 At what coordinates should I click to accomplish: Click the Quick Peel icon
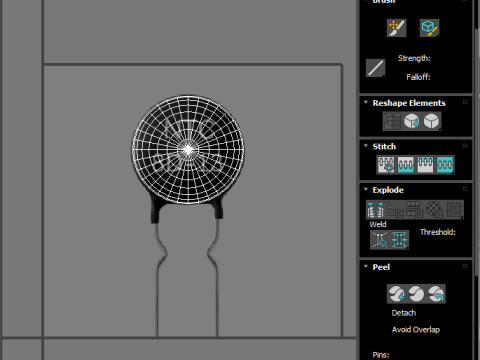coord(397,294)
